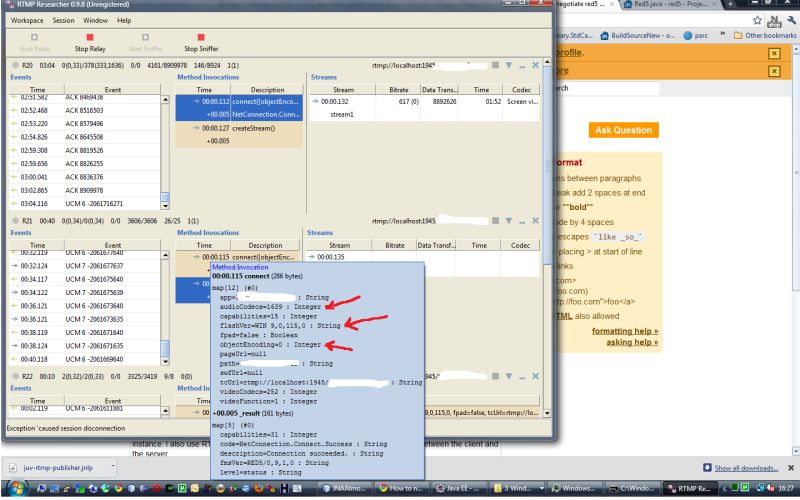Image resolution: width=800 pixels, height=500 pixels.
Task: Select event row 'ACK 8516503'
Action: click(x=85, y=110)
